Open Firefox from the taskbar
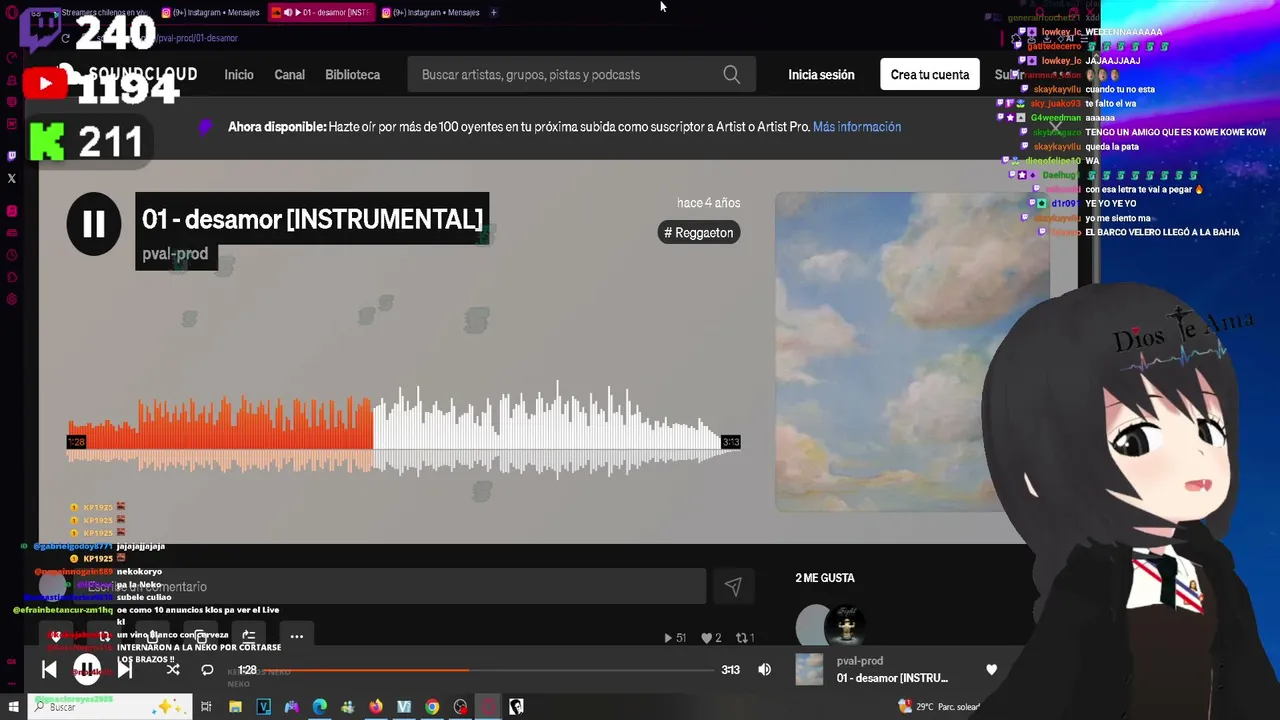The image size is (1280, 720). (376, 707)
